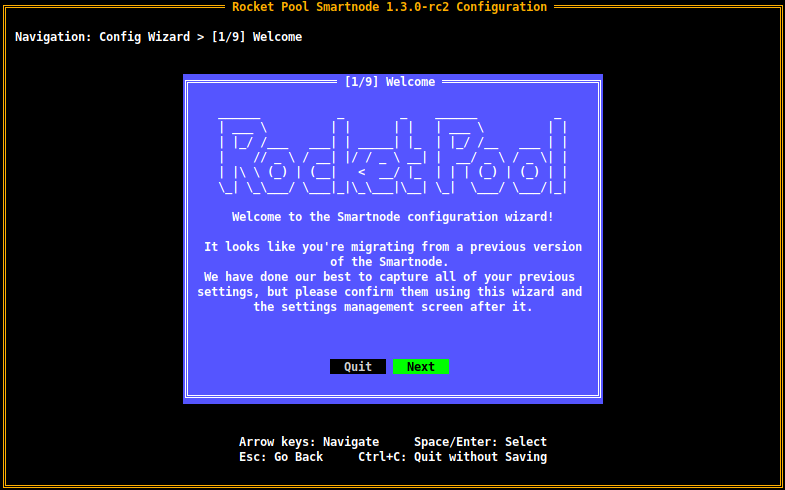Click the 'Welcome to the Smartnode configuration wizard!' line
The image size is (785, 490).
tap(392, 217)
